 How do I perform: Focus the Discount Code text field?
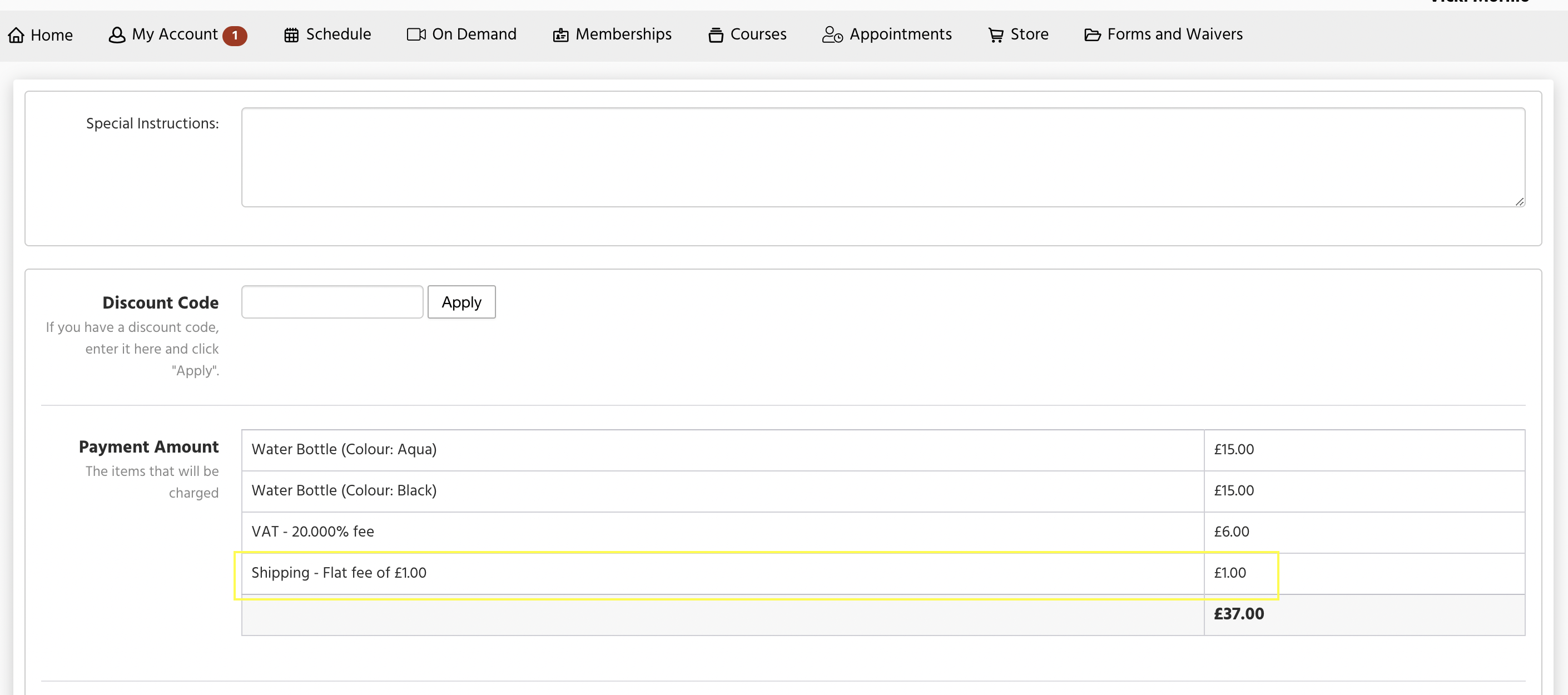(332, 302)
